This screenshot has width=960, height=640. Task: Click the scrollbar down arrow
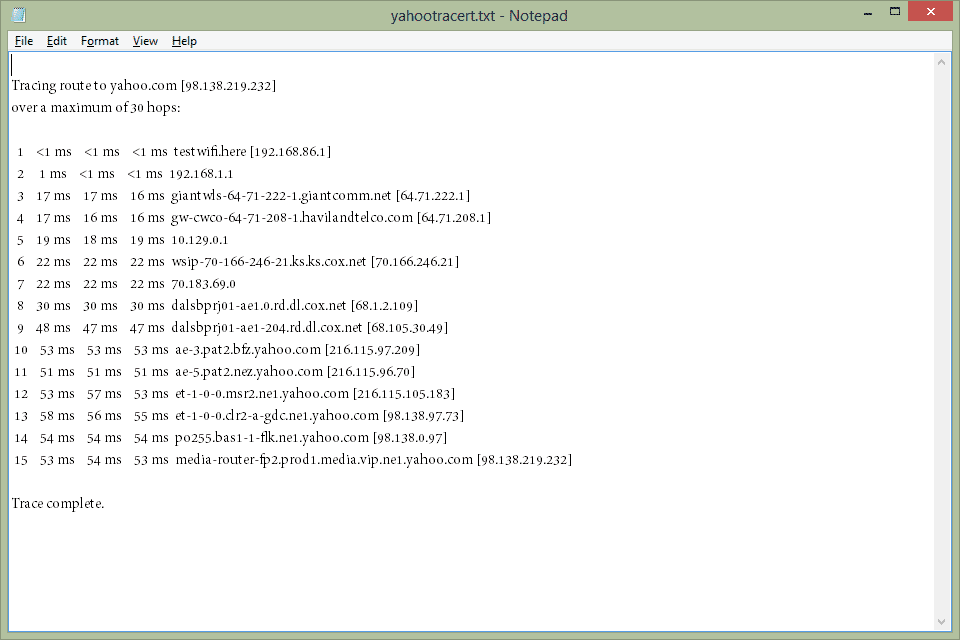(x=941, y=621)
